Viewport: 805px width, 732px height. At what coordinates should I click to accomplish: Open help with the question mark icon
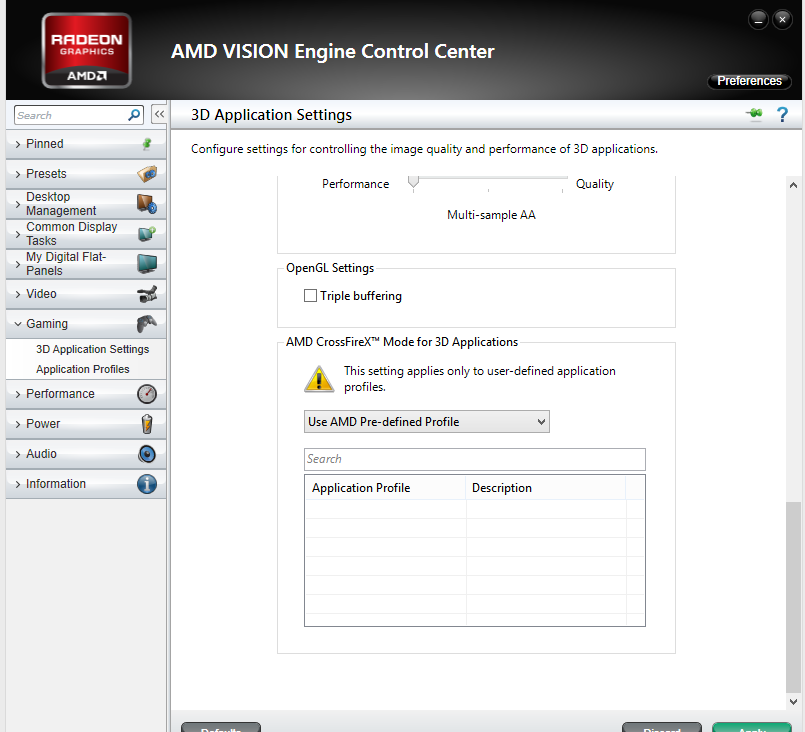[782, 114]
